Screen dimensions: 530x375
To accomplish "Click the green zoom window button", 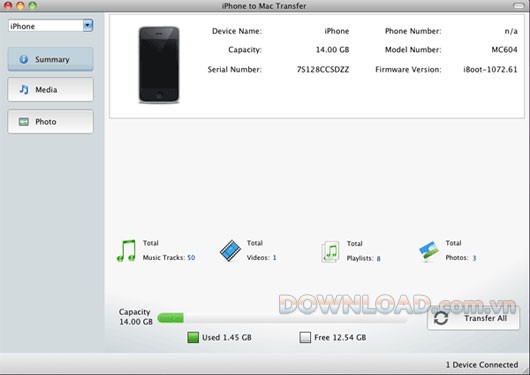I will (32, 5).
